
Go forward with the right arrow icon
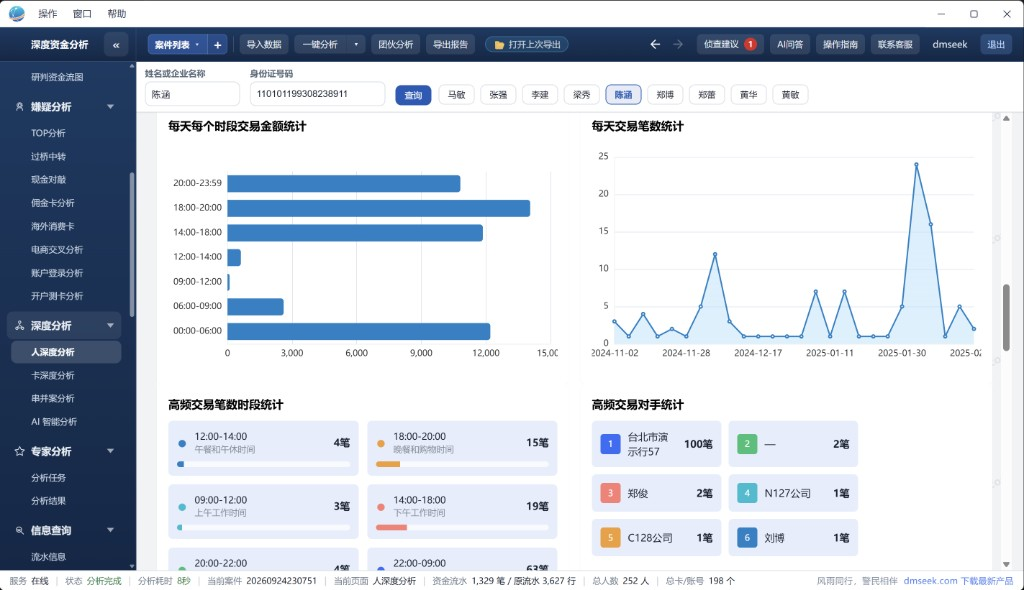[678, 44]
